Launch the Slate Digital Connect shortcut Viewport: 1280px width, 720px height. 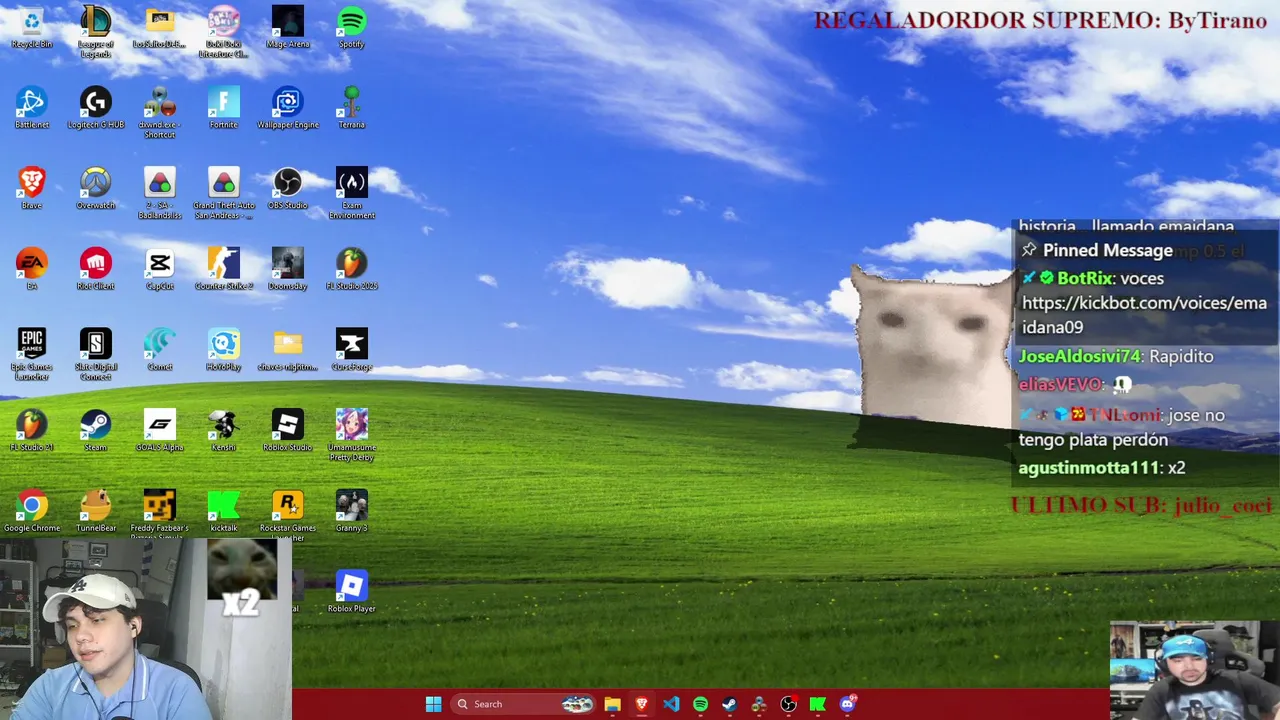tap(96, 355)
